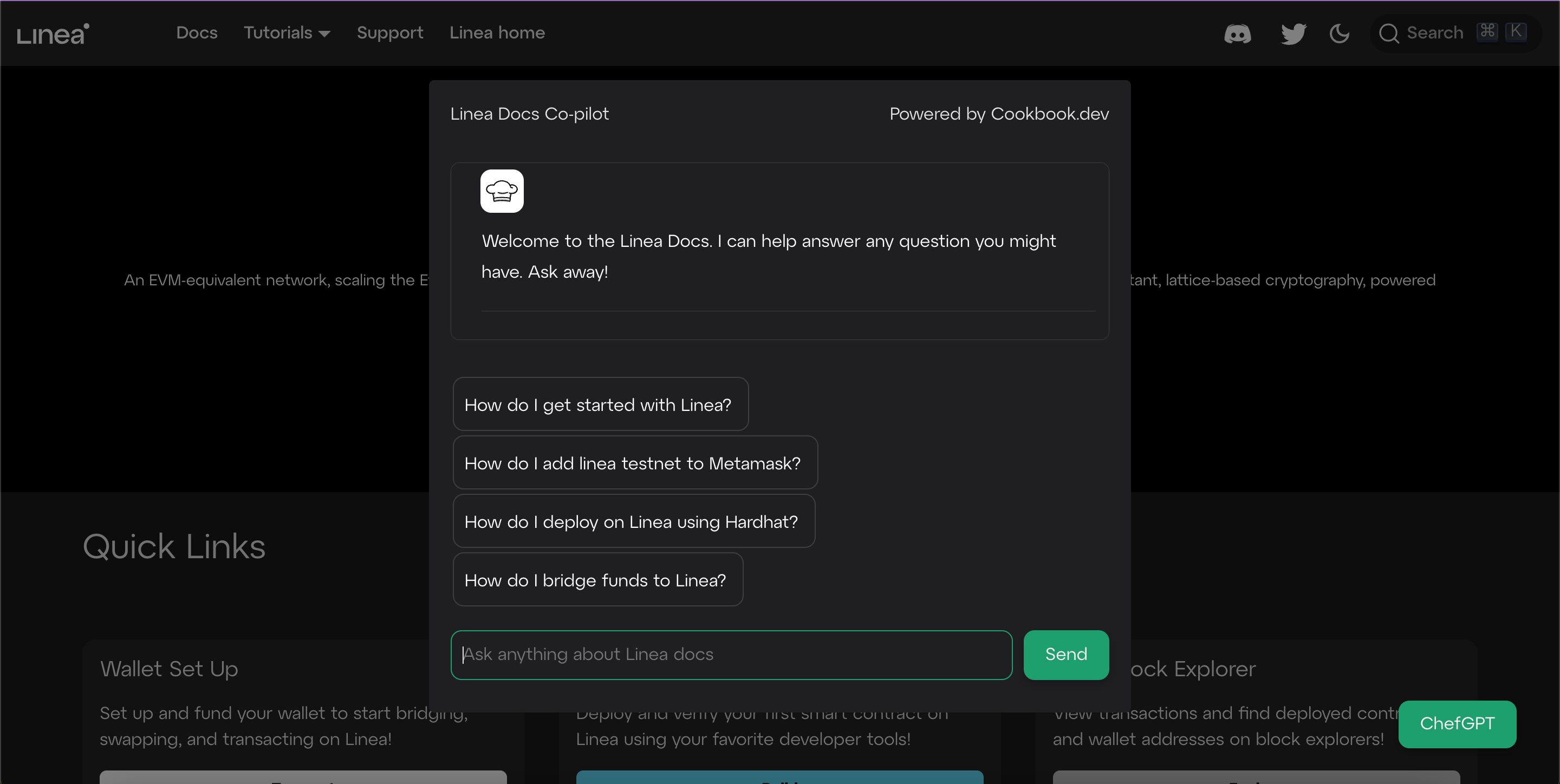
Task: Open the Discord icon link
Action: (x=1237, y=33)
